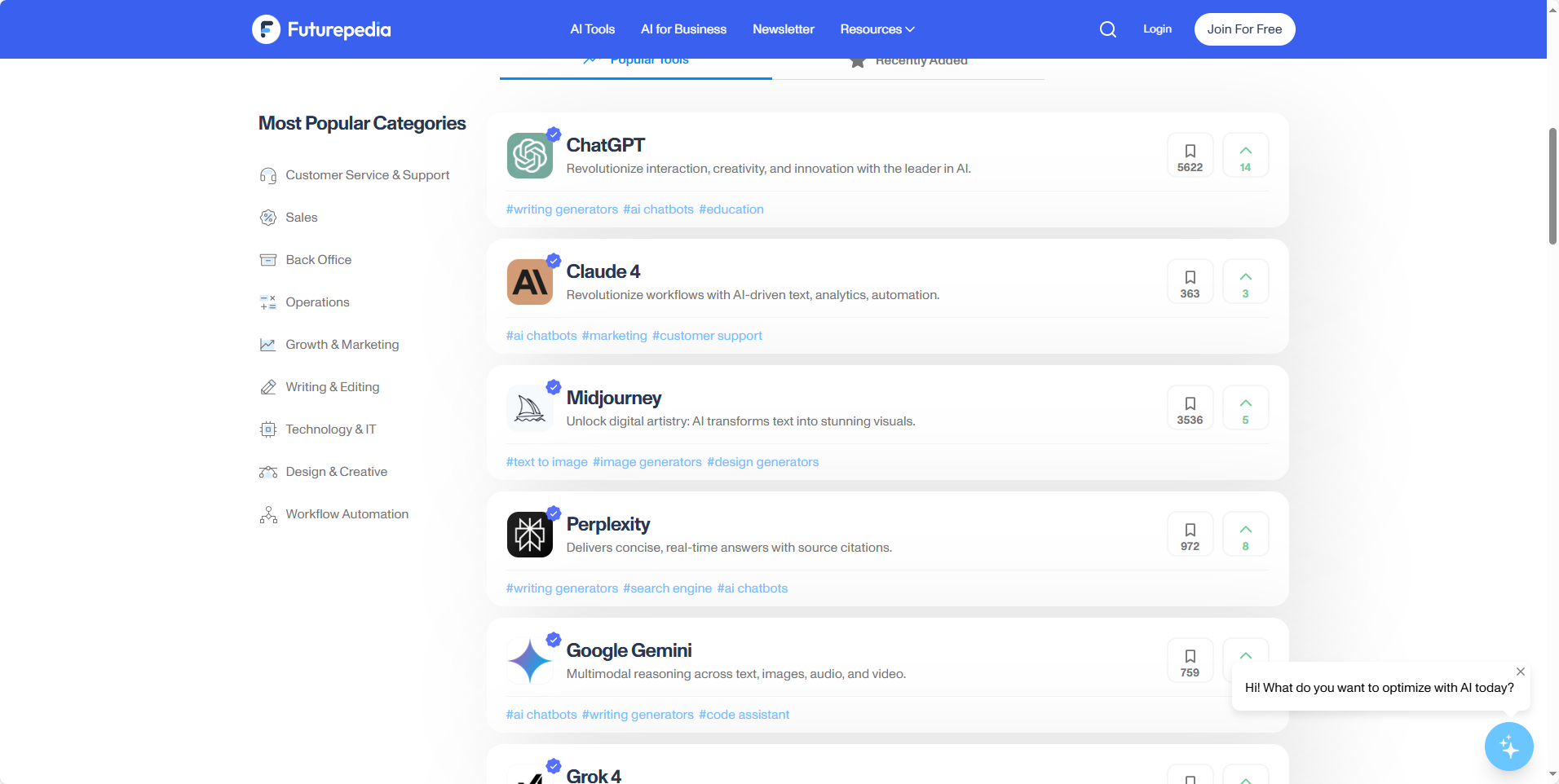1559x784 pixels.
Task: Click the Futurepedia logo icon
Action: (x=266, y=29)
